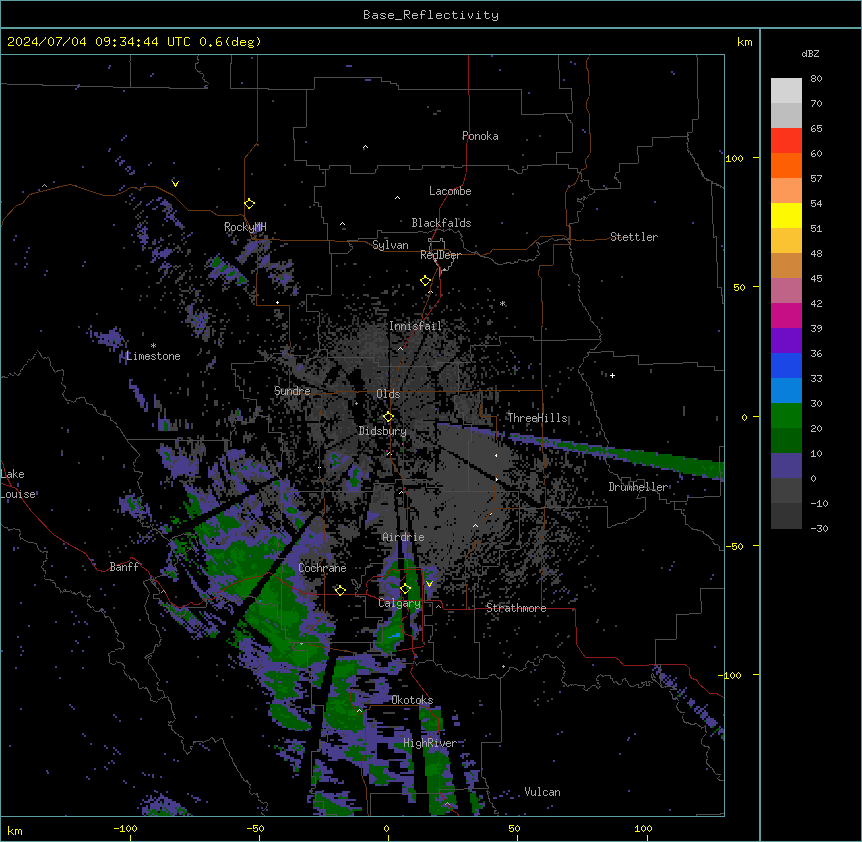This screenshot has width=862, height=842.
Task: Click the km unit label at bottom left
Action: pos(15,830)
